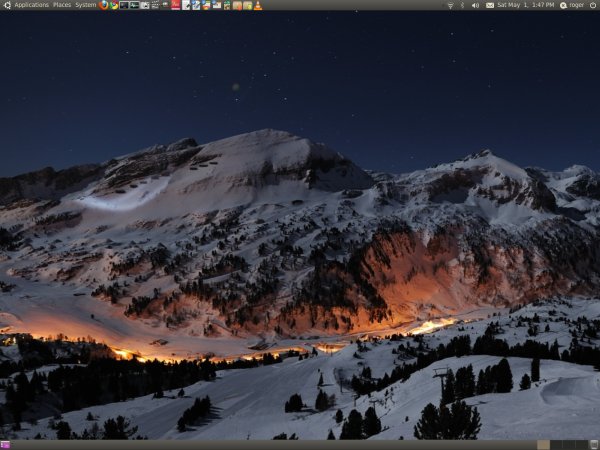Open the power/shutdown session icon
This screenshot has width=600, height=450.
coord(593,5)
